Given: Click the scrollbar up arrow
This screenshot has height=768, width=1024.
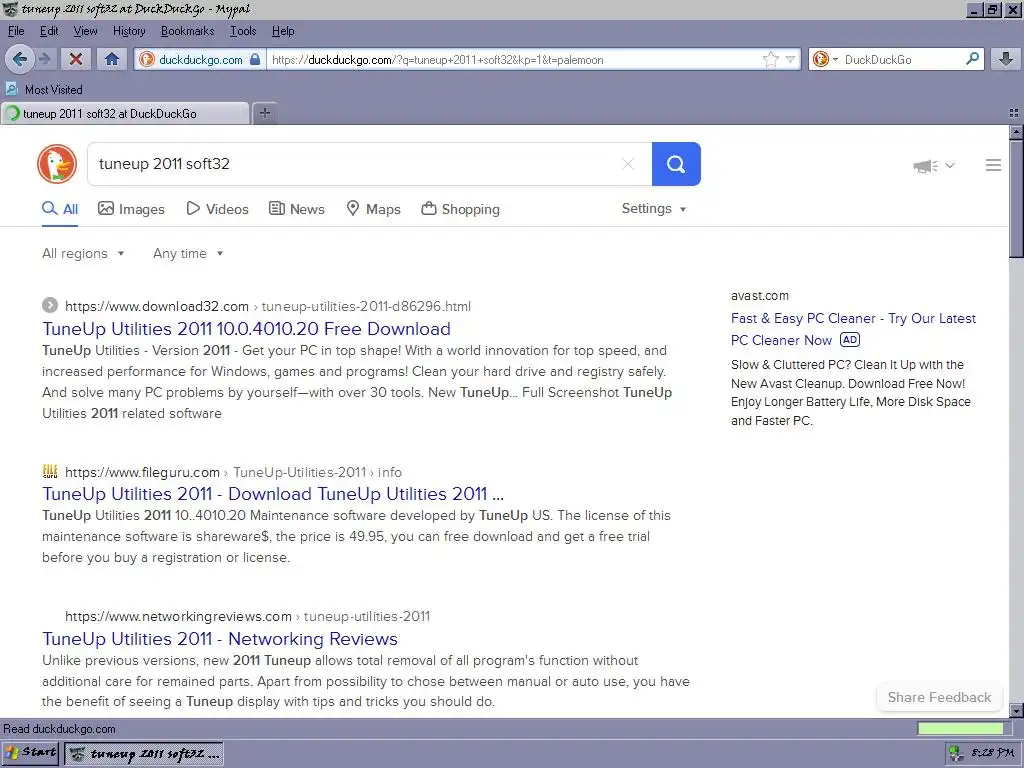Looking at the screenshot, I should pos(1016,133).
